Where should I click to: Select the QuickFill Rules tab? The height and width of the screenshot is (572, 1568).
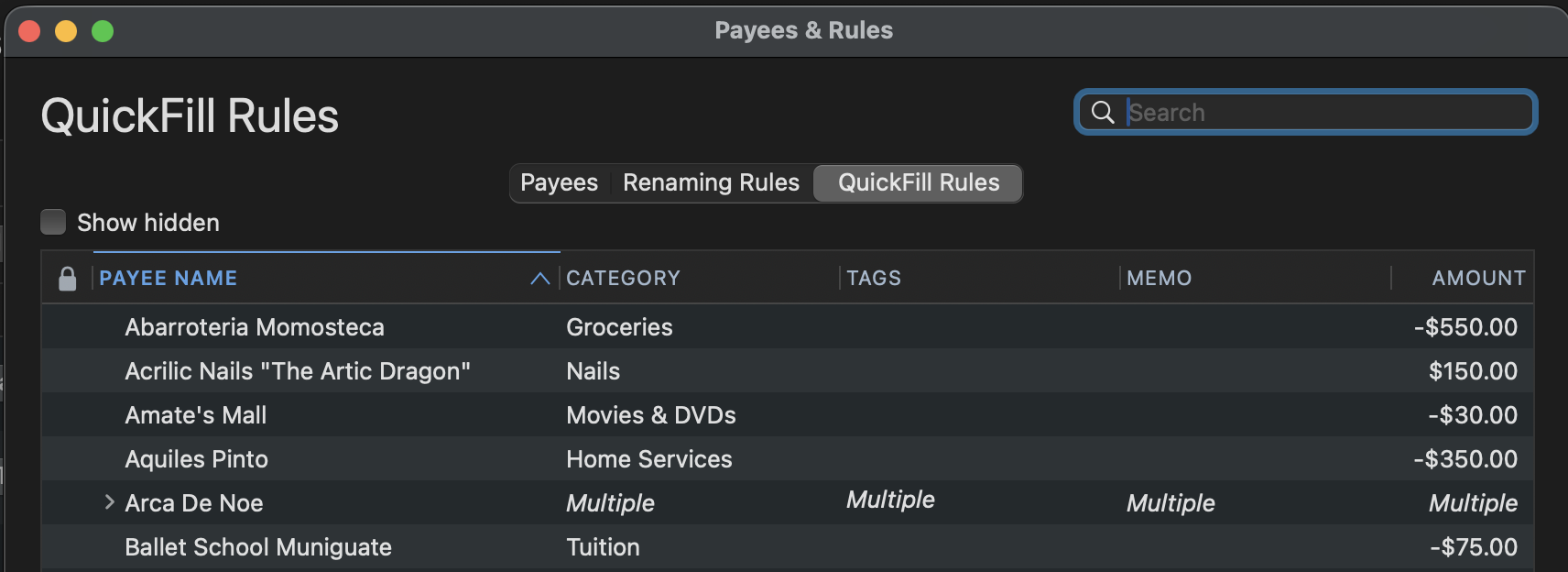(918, 182)
